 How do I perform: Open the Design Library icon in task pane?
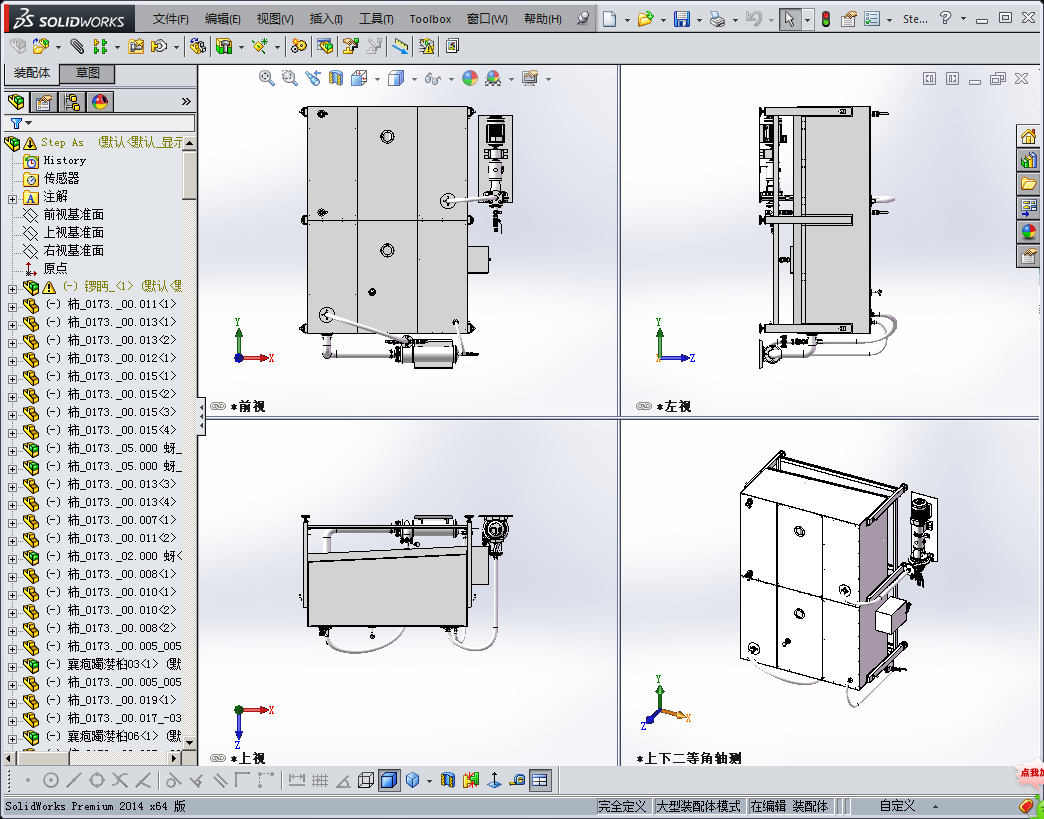pos(1029,160)
